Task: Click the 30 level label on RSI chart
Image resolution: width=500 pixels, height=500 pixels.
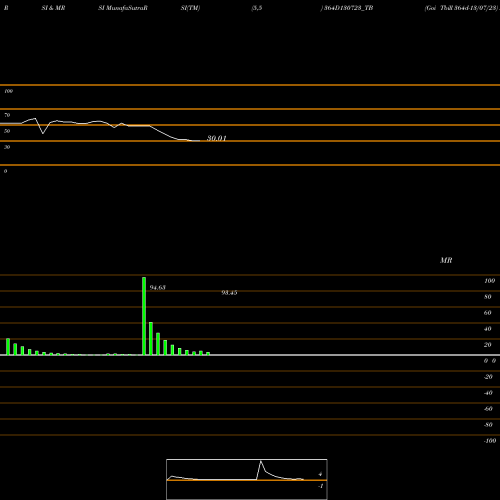Action: point(7,147)
